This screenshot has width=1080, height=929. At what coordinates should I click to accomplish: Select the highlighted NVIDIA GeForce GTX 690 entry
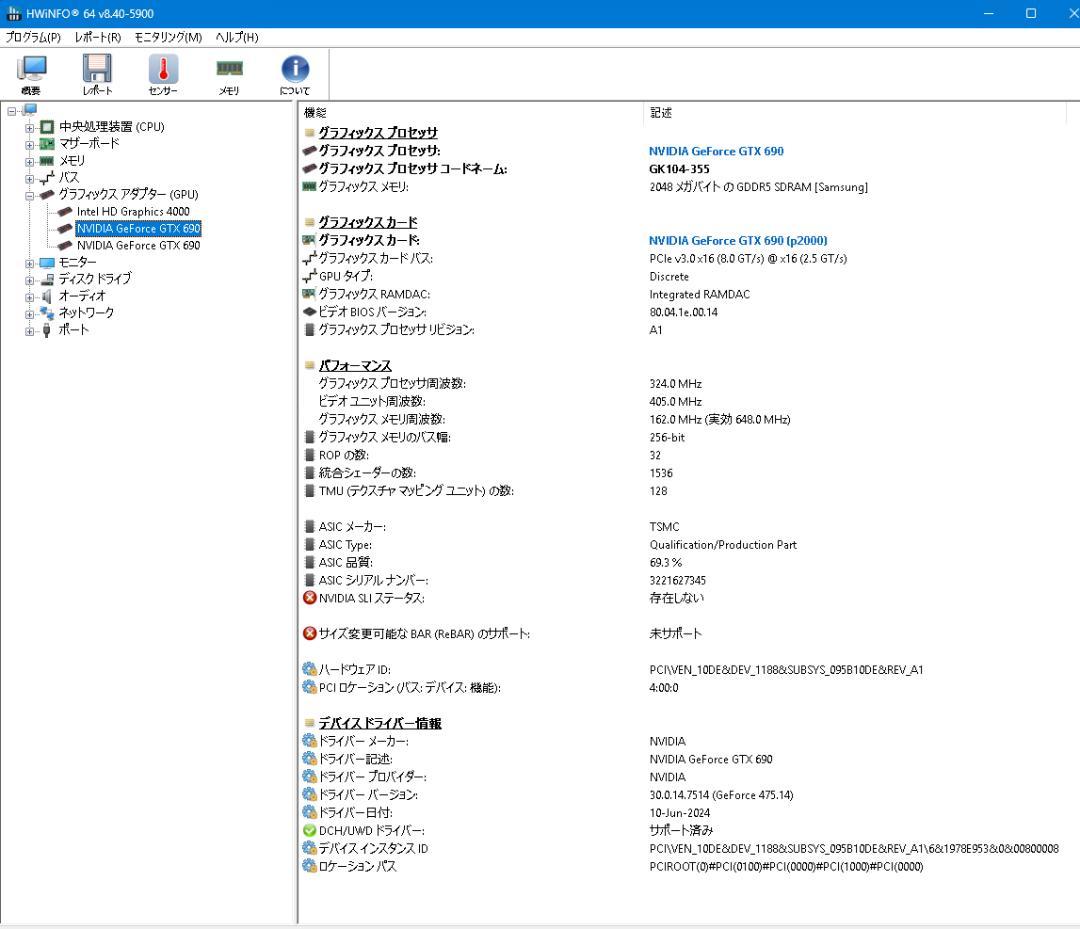coord(138,229)
